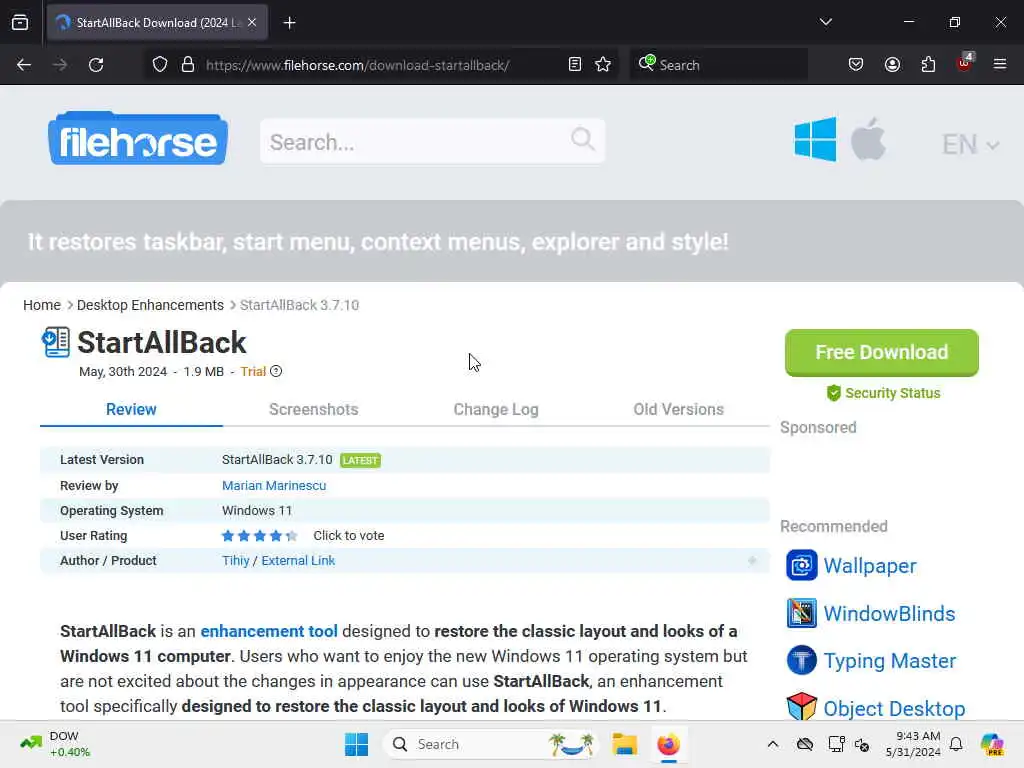Screen dimensions: 1024x768
Task: Click the Firefox taskbar icon
Action: 668,744
